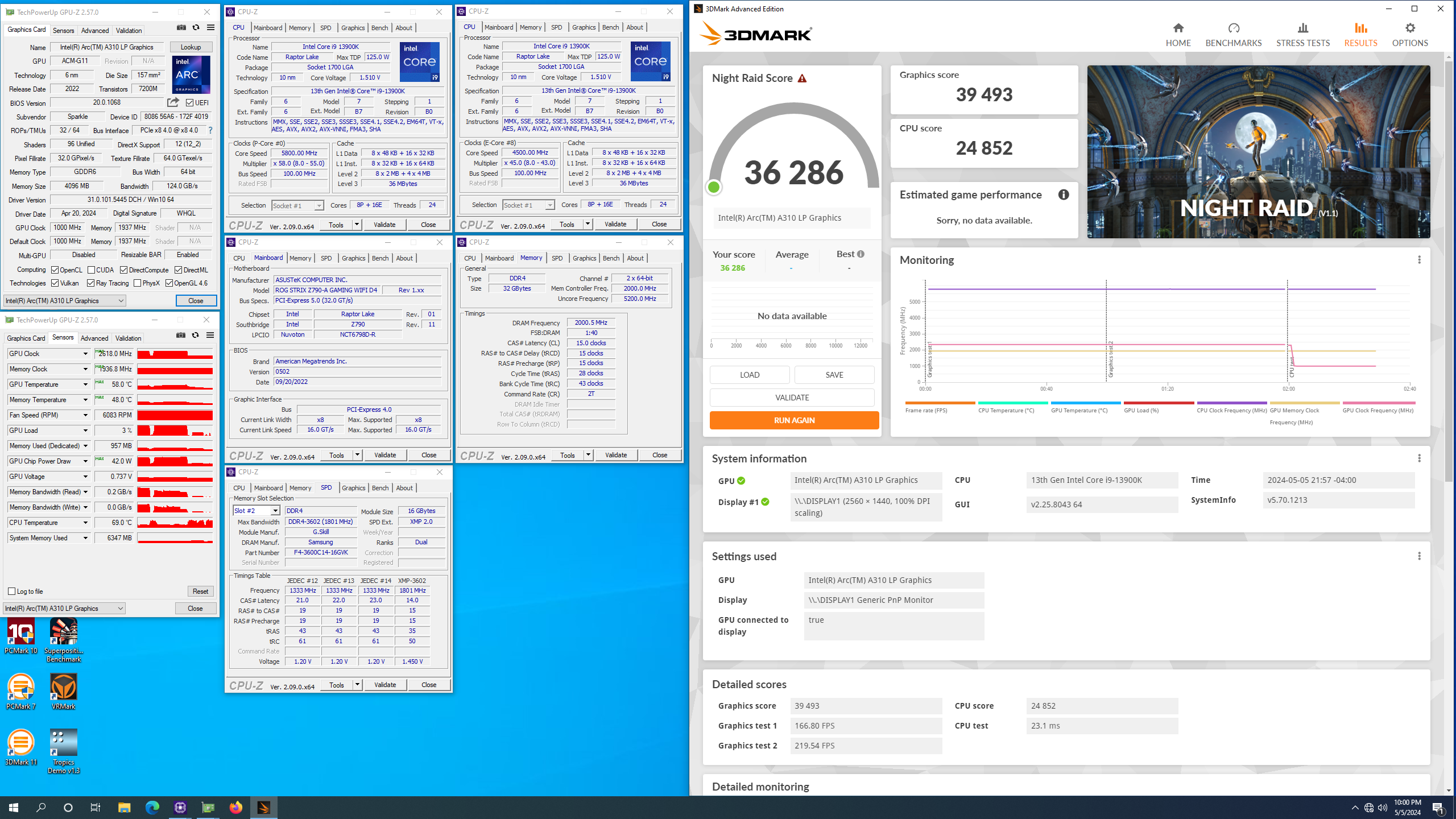The height and width of the screenshot is (819, 1456).
Task: Click the GPU Load sensor graph in GPU-Z
Action: click(175, 431)
